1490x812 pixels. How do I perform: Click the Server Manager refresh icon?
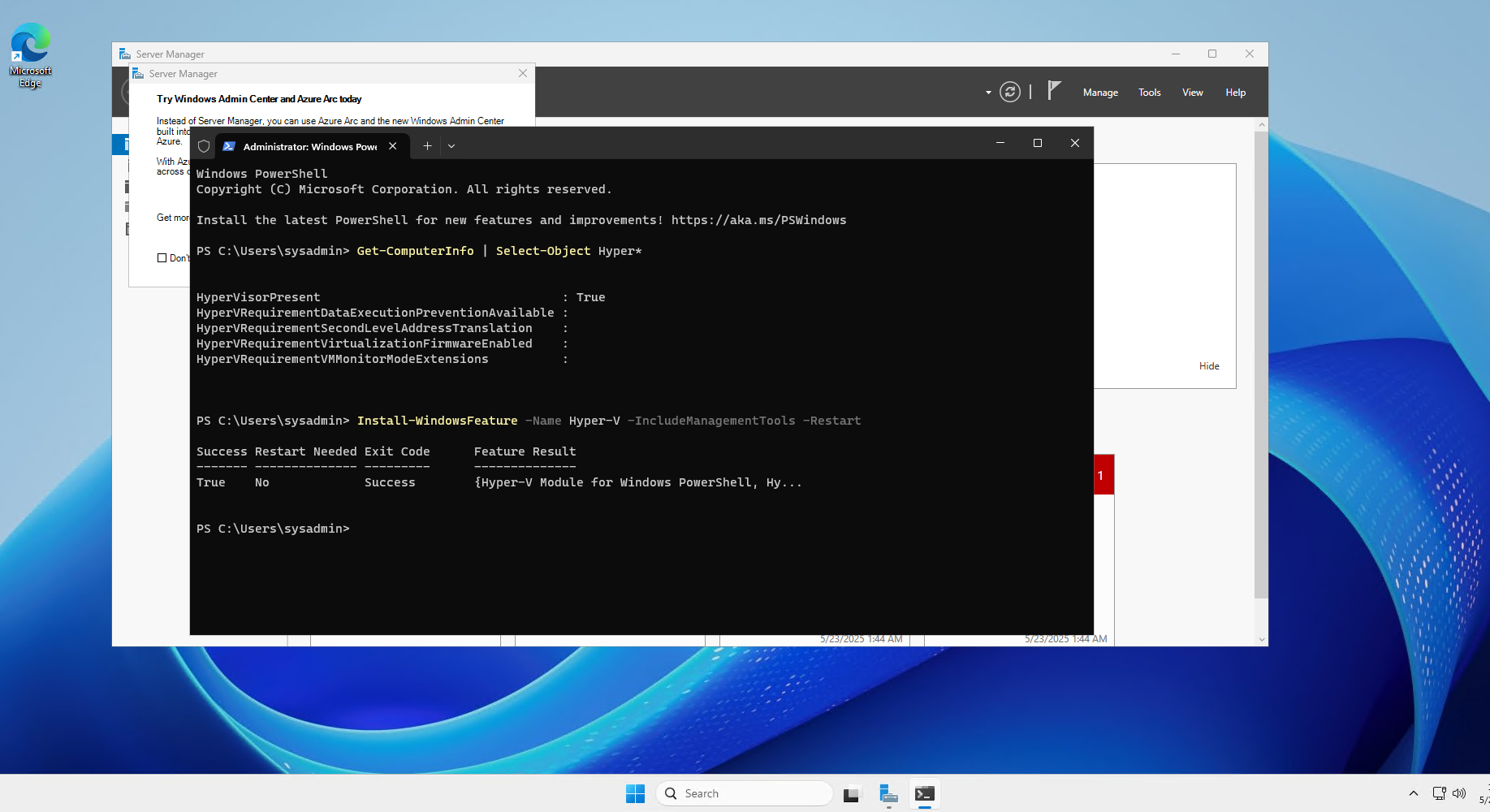coord(1009,92)
